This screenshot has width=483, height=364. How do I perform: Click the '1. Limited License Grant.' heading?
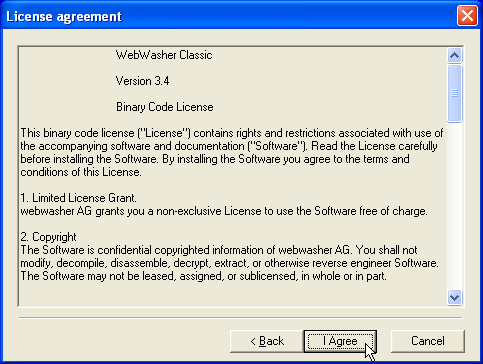(78, 198)
